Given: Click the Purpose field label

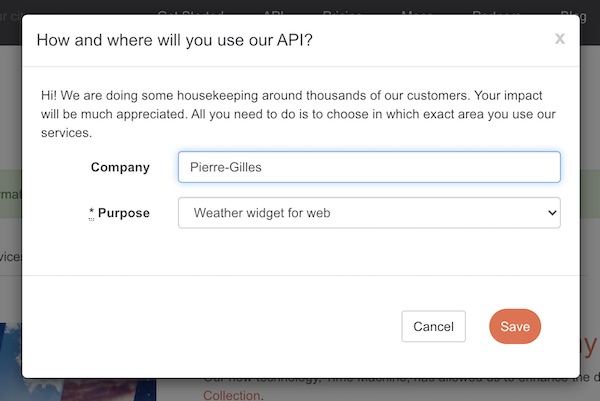Looking at the screenshot, I should (123, 213).
